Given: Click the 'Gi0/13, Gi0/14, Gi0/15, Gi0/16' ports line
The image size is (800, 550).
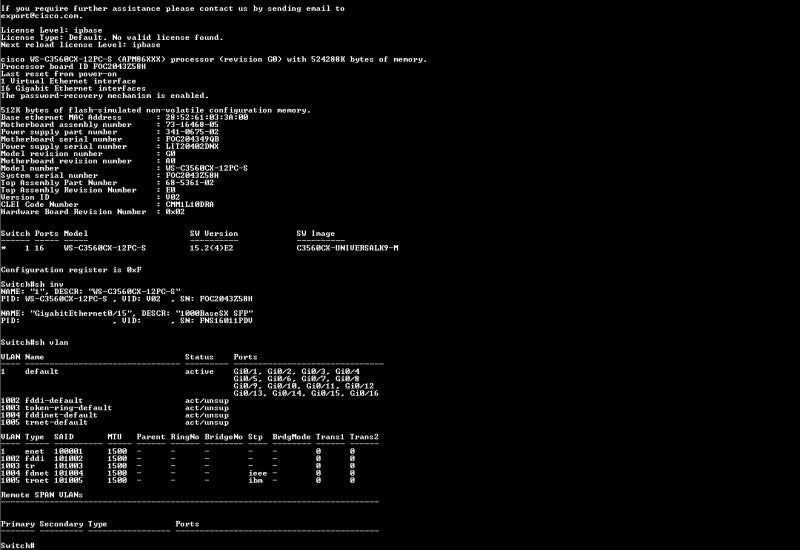Looking at the screenshot, I should coord(306,393).
